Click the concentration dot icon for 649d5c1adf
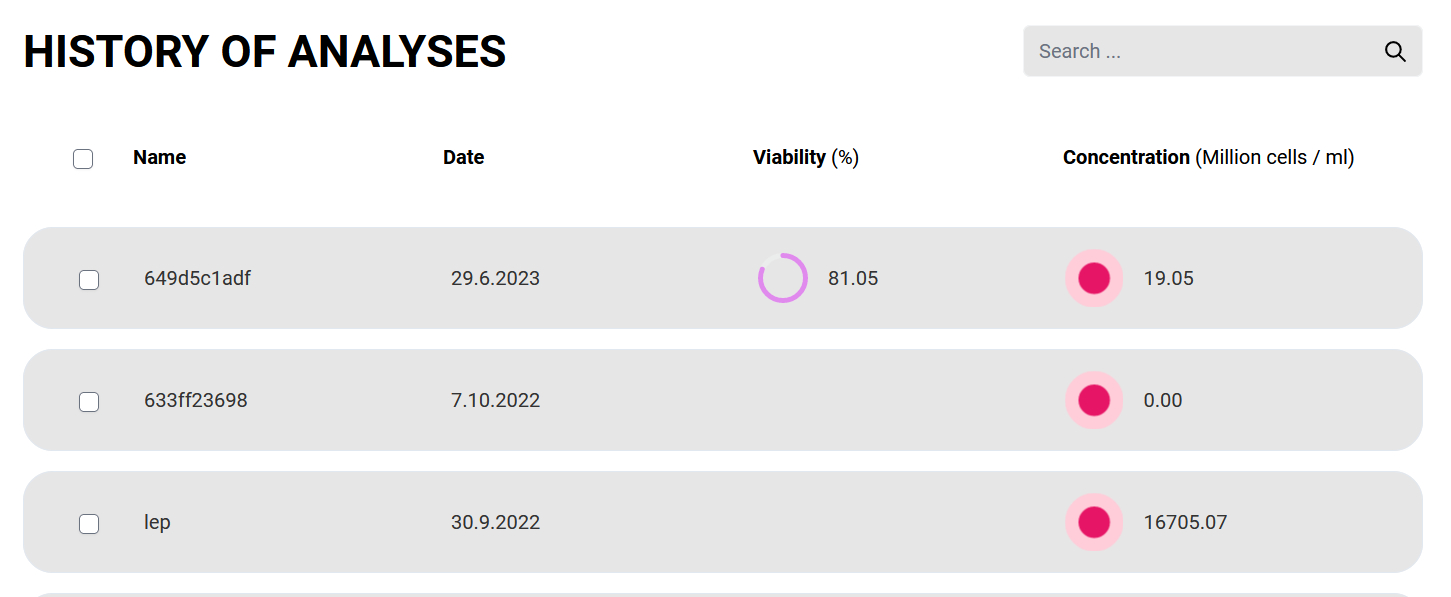The height and width of the screenshot is (597, 1451). click(x=1094, y=278)
